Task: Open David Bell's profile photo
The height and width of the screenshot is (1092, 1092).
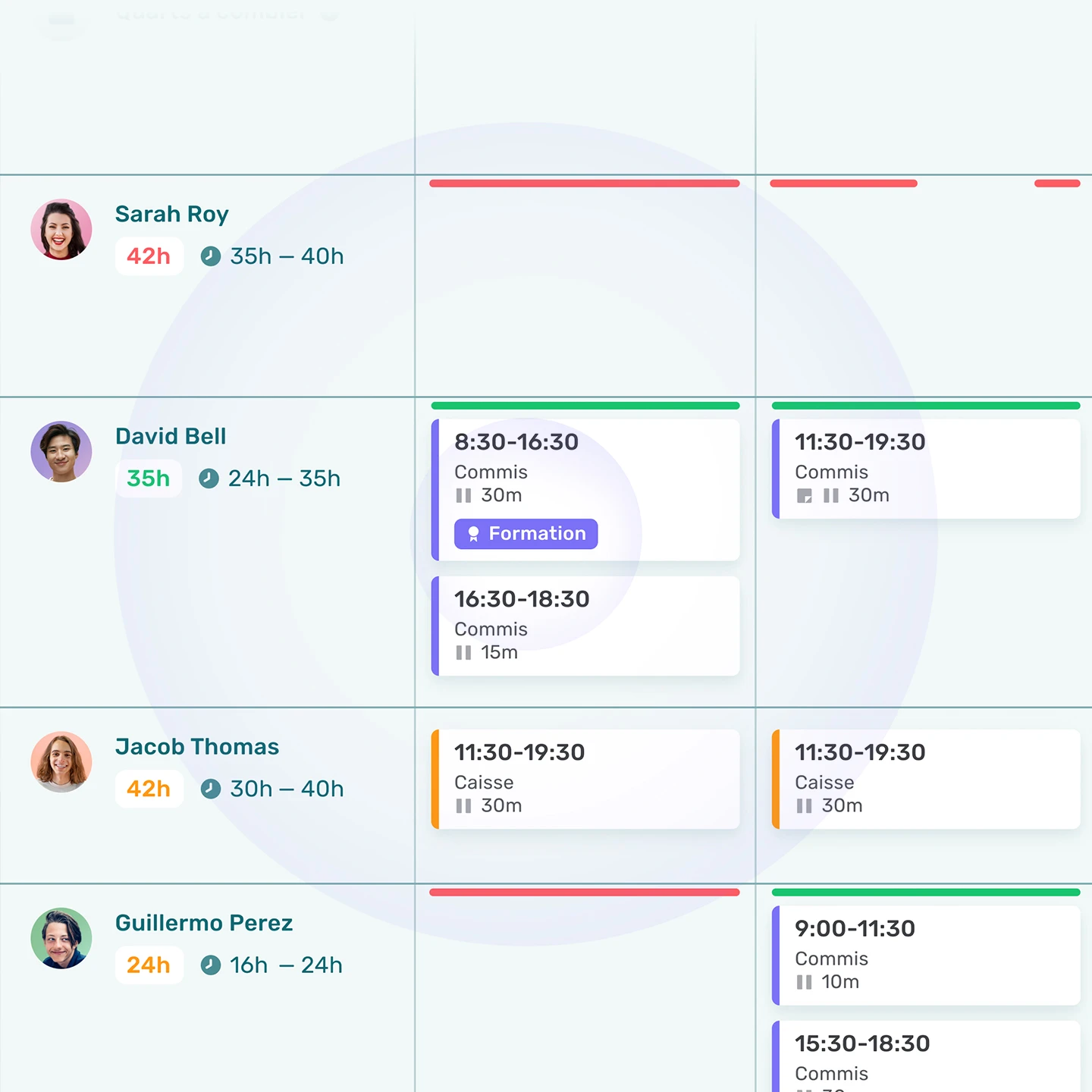Action: pyautogui.click(x=61, y=452)
